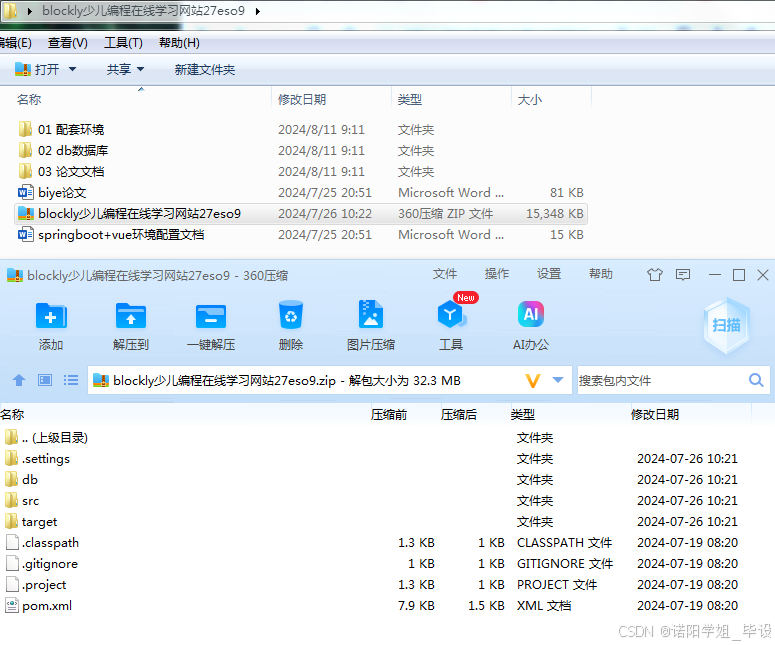This screenshot has width=775, height=645.
Task: Select the target folder icon in the archive
Action: tap(11, 521)
